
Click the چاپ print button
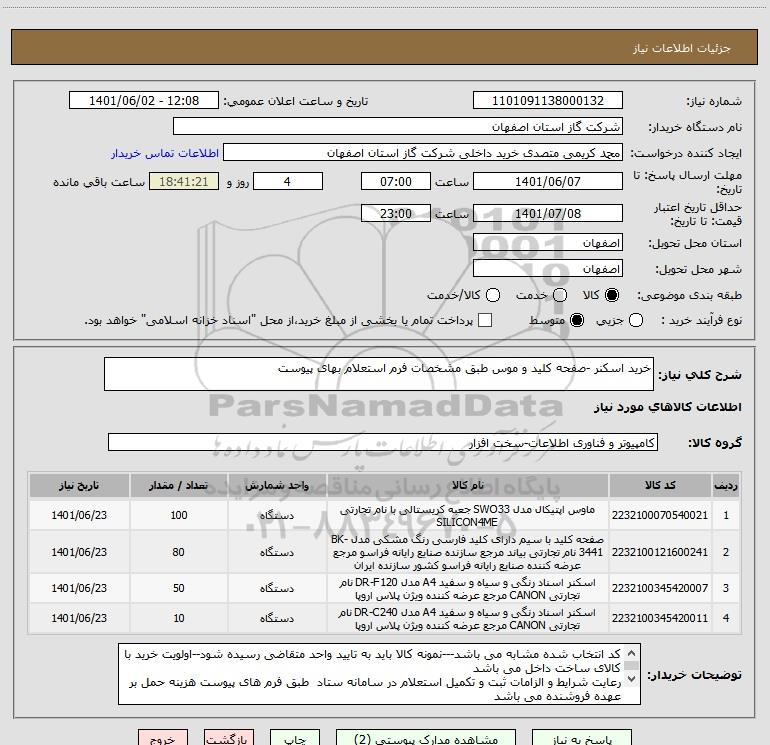click(295, 739)
